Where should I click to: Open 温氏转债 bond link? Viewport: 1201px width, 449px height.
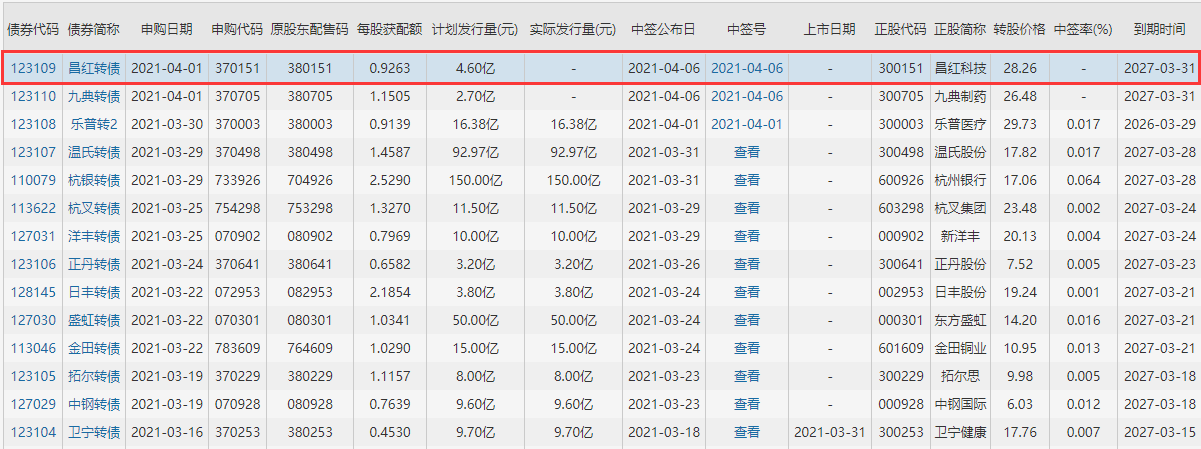94,153
